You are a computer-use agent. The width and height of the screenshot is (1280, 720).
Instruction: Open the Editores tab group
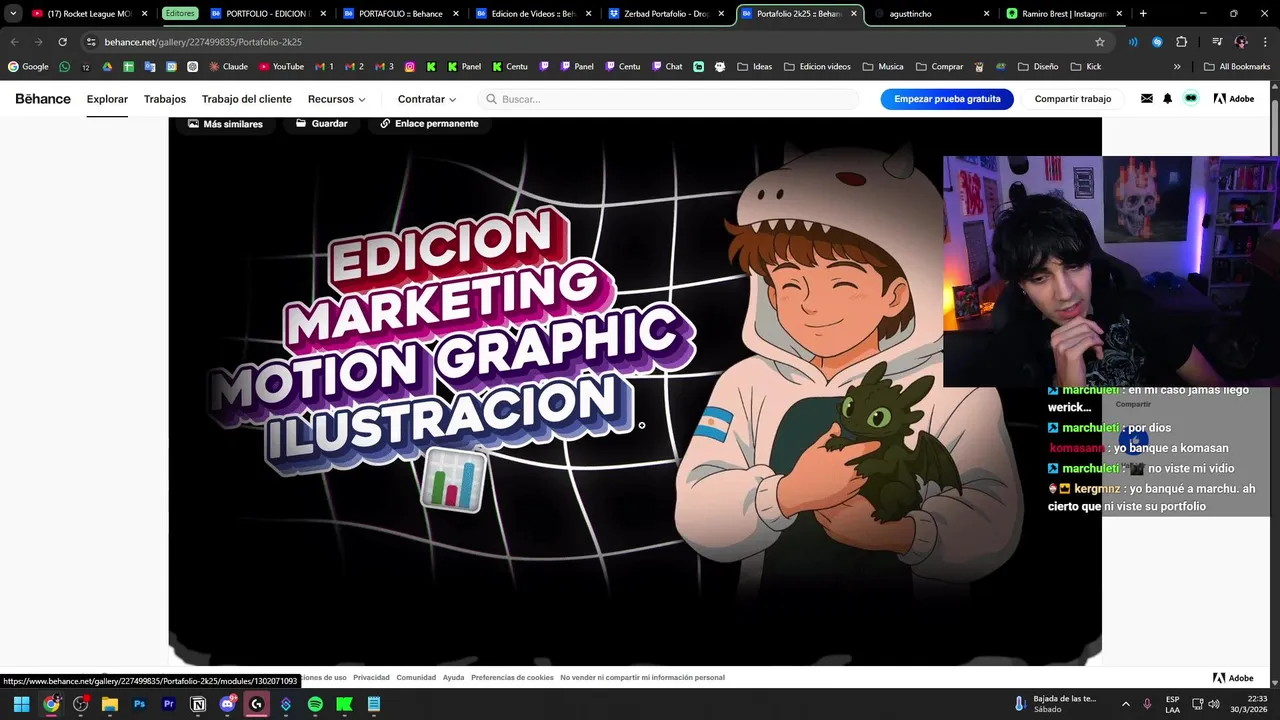pos(180,14)
